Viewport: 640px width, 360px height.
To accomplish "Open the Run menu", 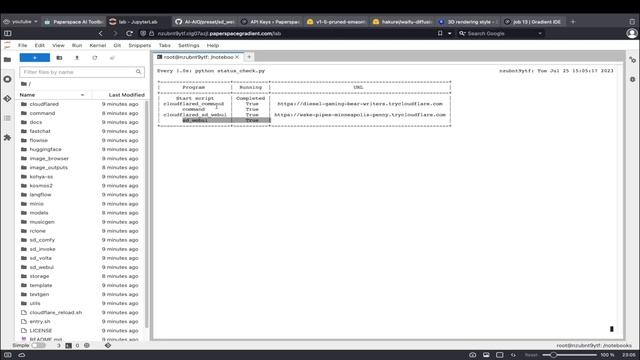I will tap(77, 45).
